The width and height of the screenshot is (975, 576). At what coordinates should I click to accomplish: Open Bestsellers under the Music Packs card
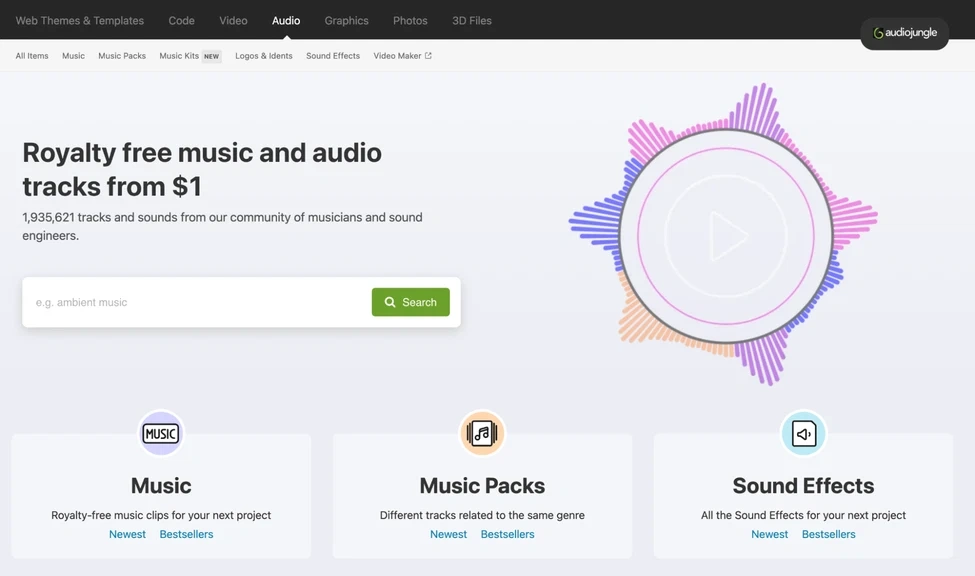point(507,534)
